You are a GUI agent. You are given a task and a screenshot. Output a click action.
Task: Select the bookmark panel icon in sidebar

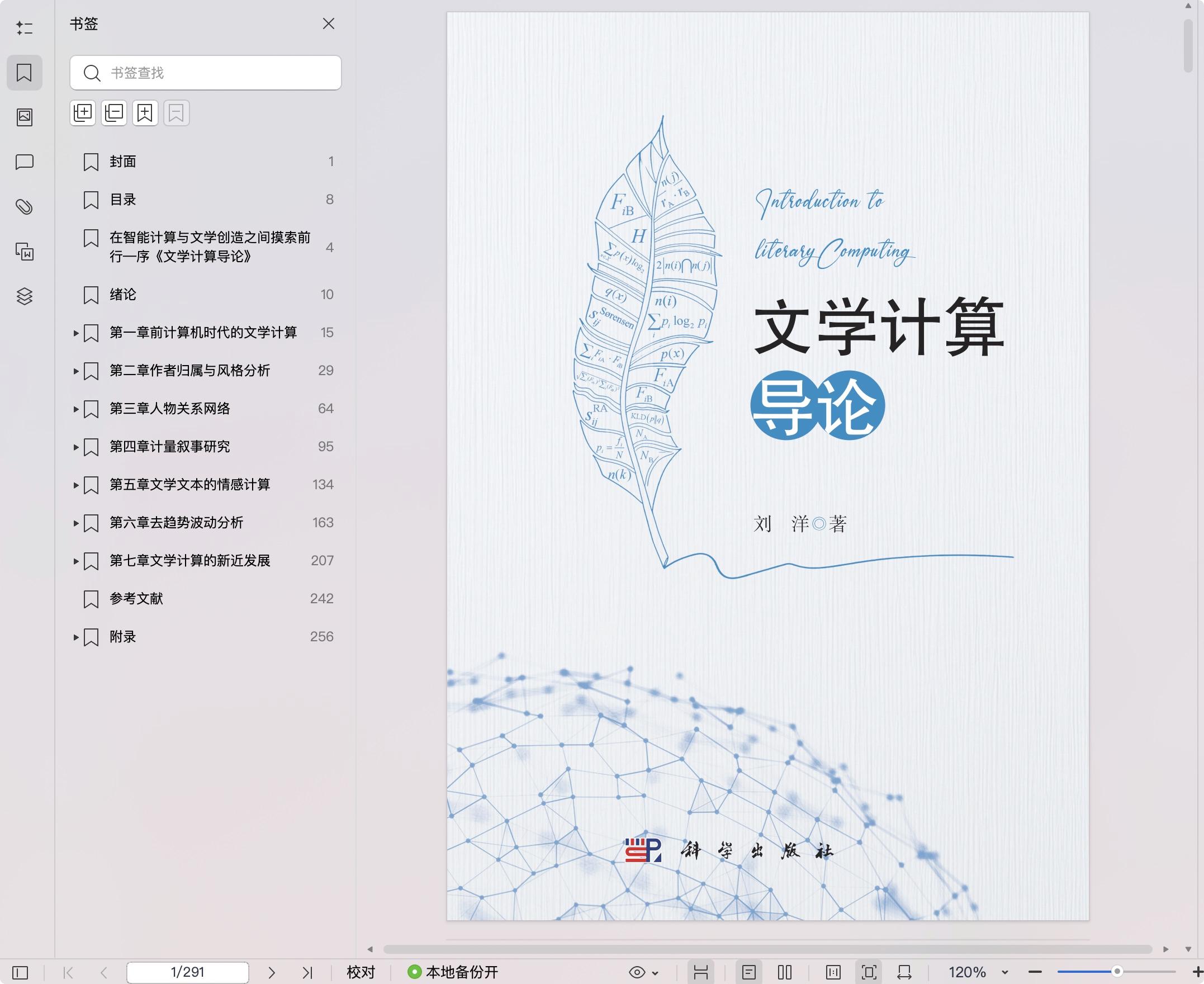click(x=25, y=73)
